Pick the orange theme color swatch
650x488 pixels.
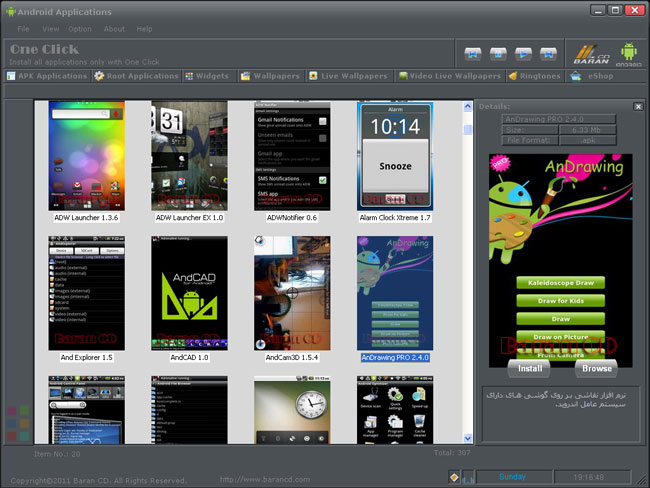tap(25, 424)
